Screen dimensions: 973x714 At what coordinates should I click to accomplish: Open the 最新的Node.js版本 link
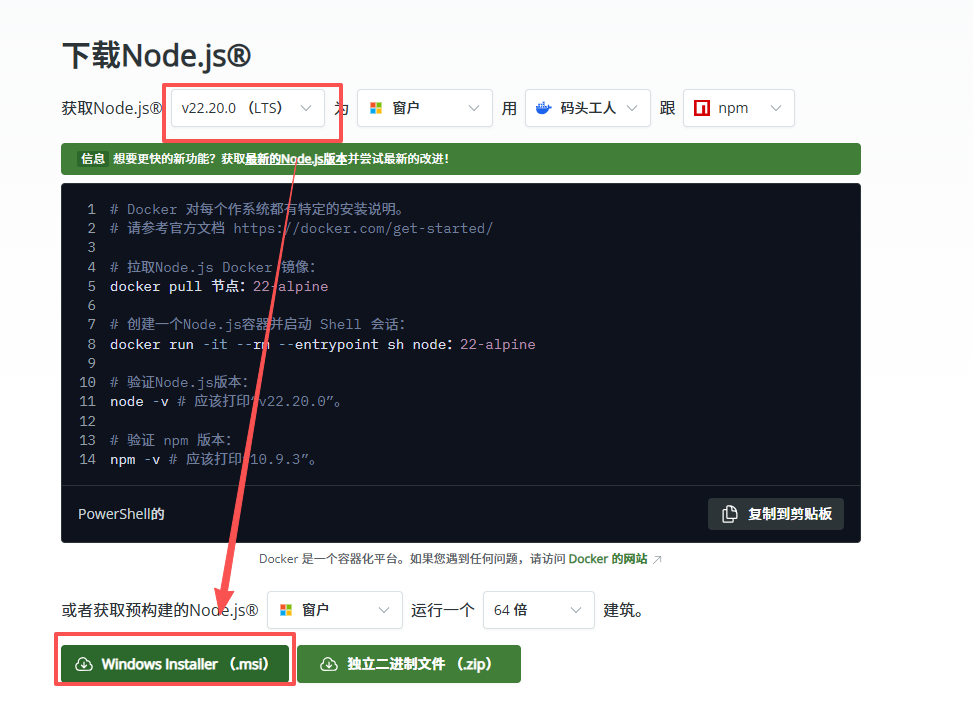[x=296, y=159]
